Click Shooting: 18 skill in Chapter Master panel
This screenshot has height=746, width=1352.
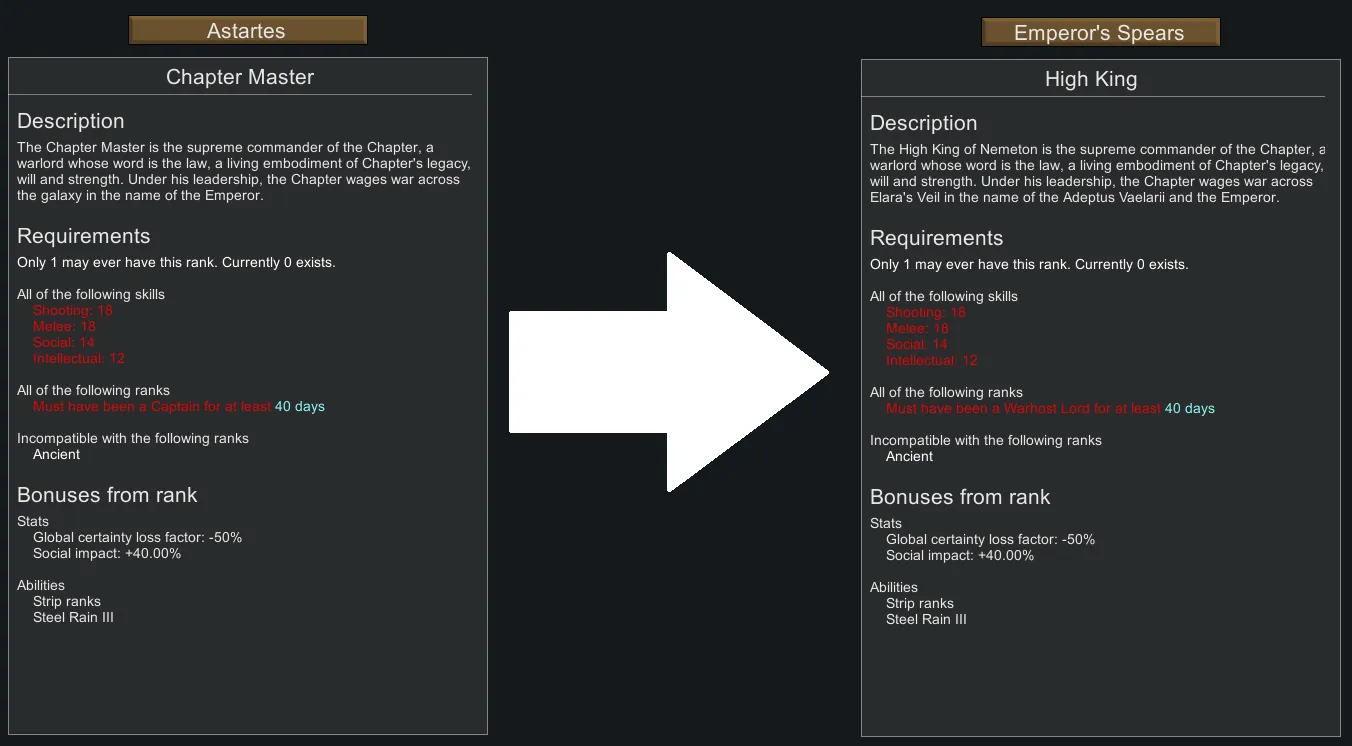73,310
